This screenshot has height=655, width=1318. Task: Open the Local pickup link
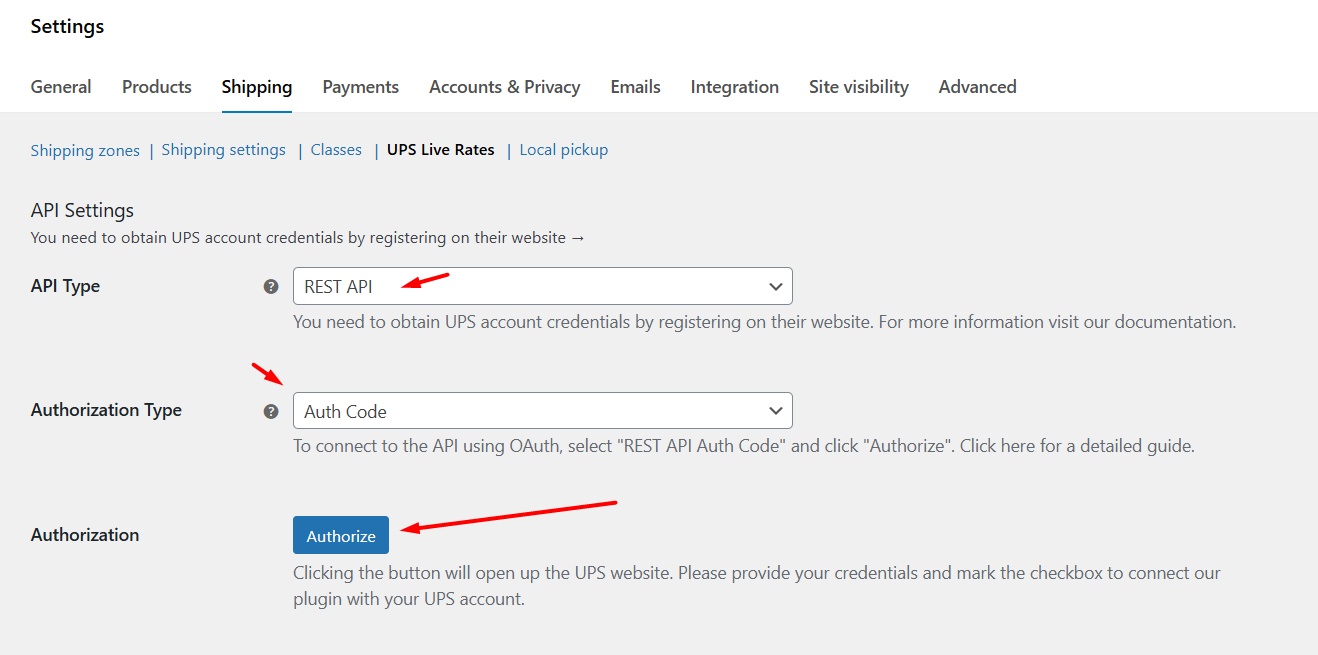click(564, 150)
